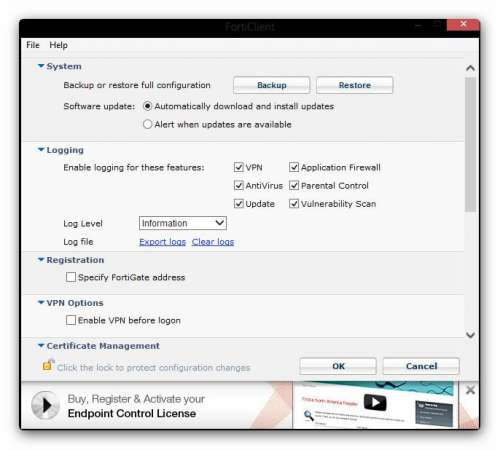
Task: Click the lock icon to protect configuration
Action: [x=48, y=365]
